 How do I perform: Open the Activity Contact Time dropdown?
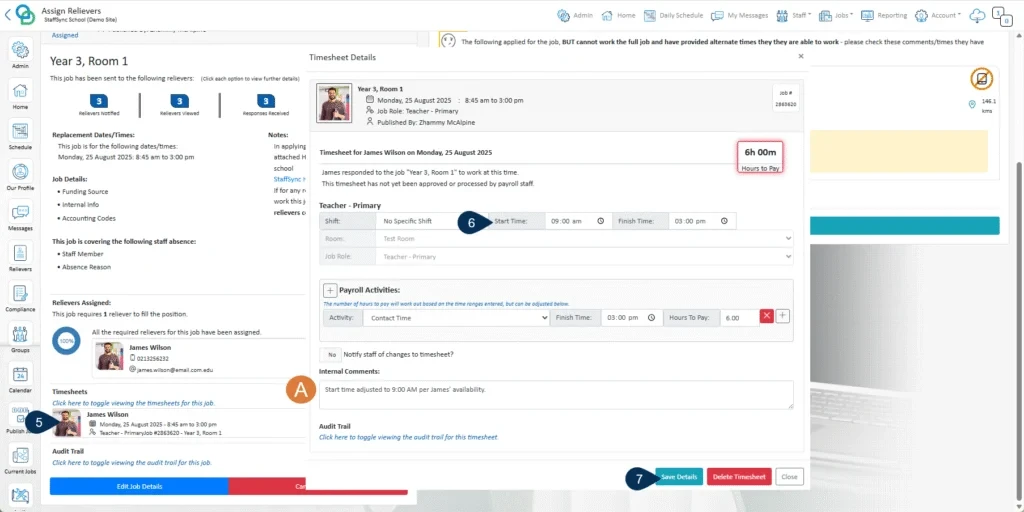tap(455, 317)
